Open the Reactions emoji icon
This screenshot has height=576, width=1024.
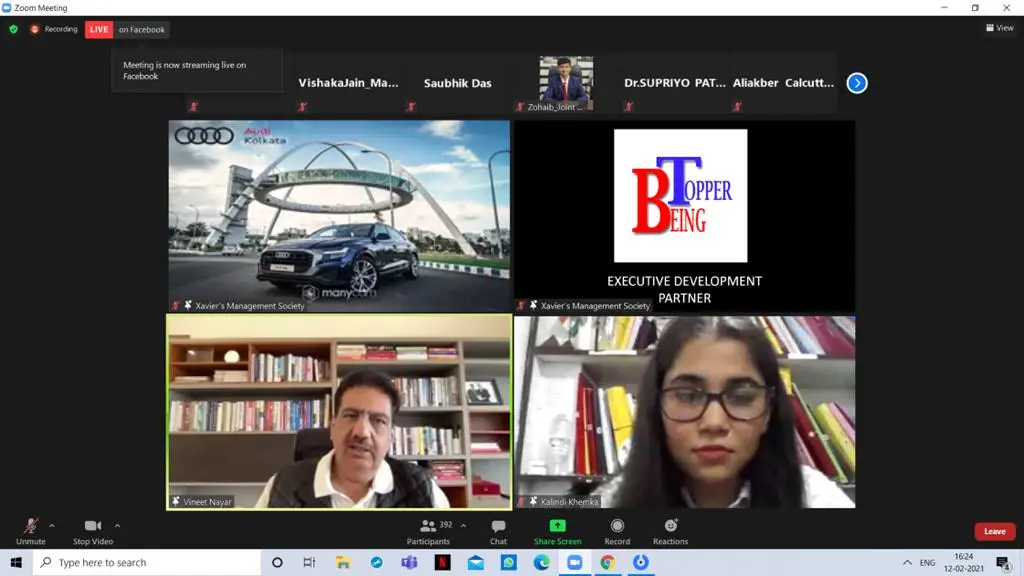pos(671,526)
